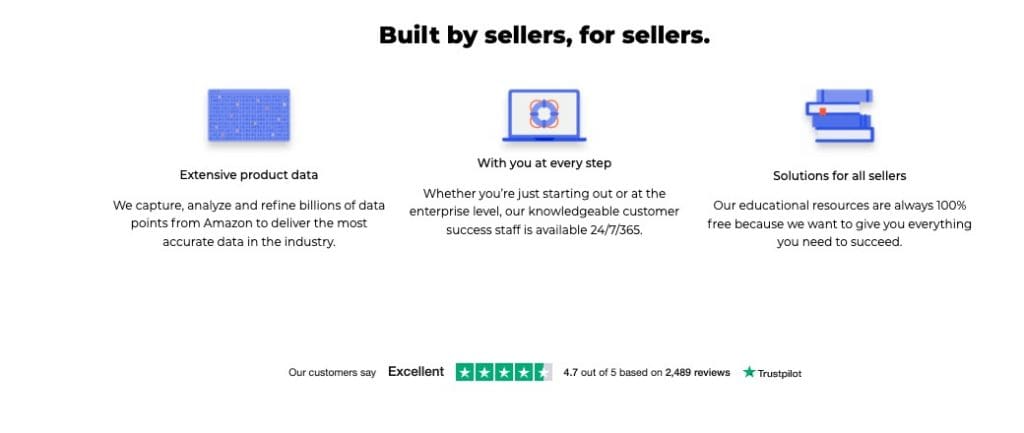
Task: Click the first green rating star
Action: [465, 372]
